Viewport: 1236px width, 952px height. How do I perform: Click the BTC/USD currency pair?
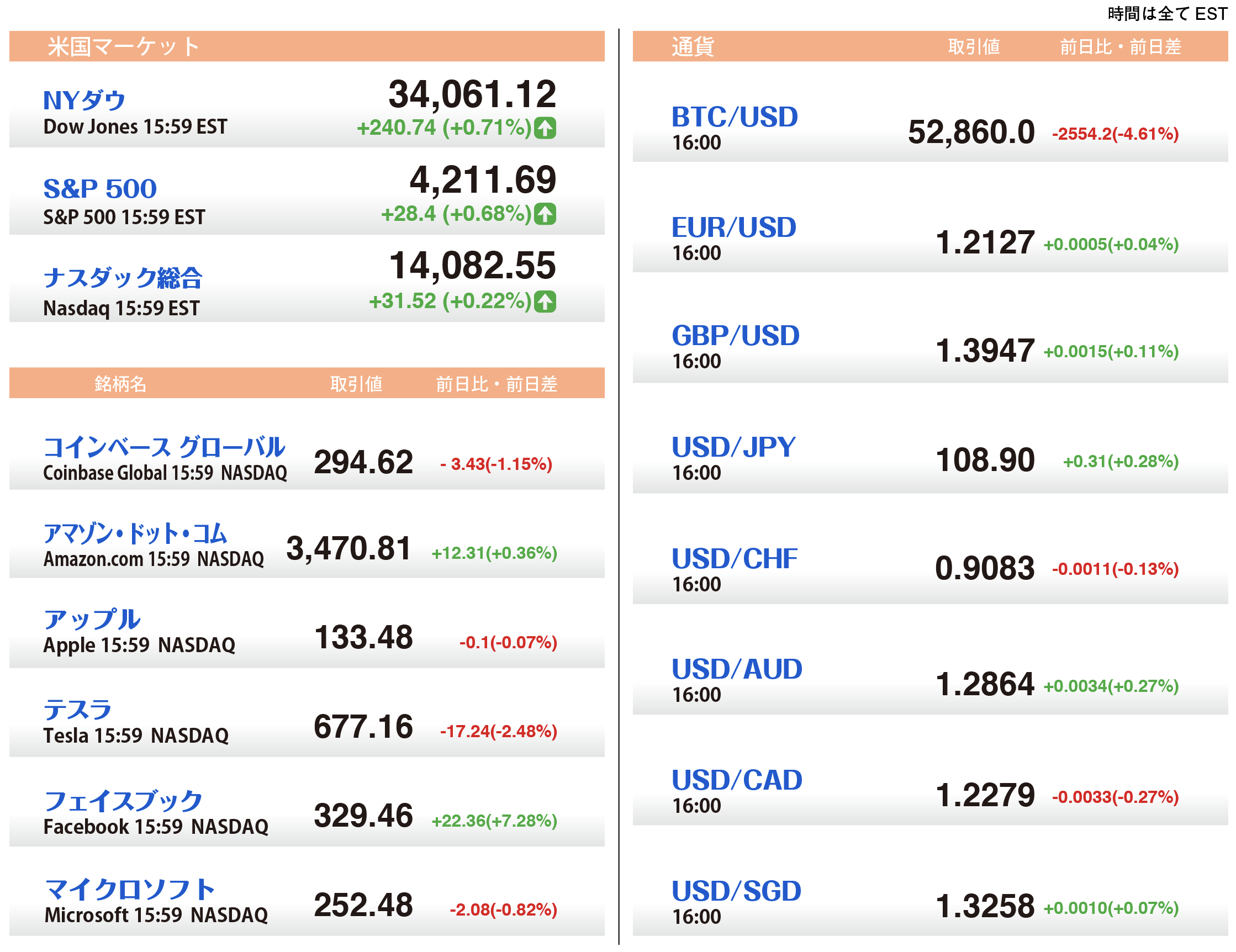pyautogui.click(x=735, y=117)
